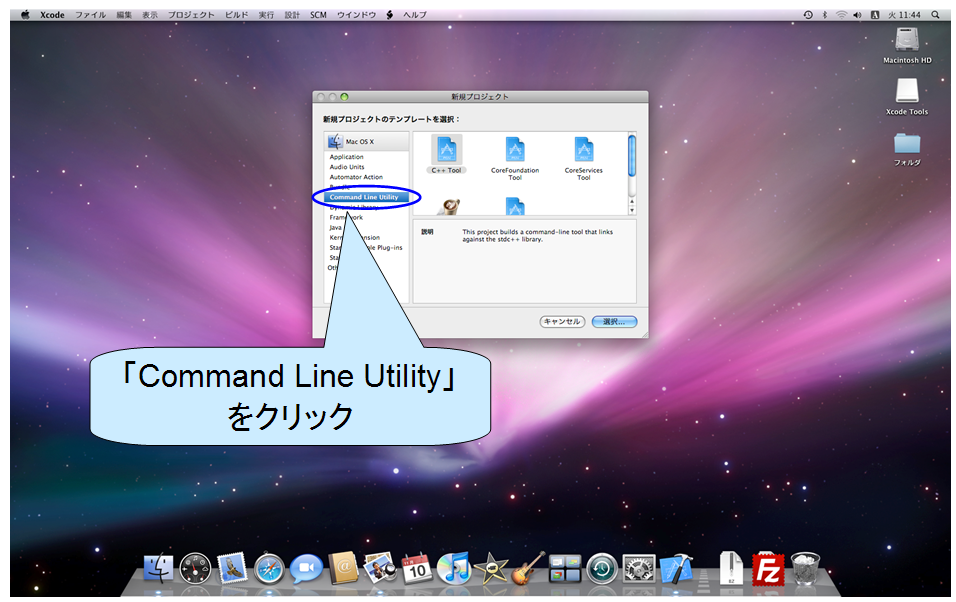Open iMovie star icon in Dock
Image resolution: width=956 pixels, height=602 pixels.
(491, 568)
